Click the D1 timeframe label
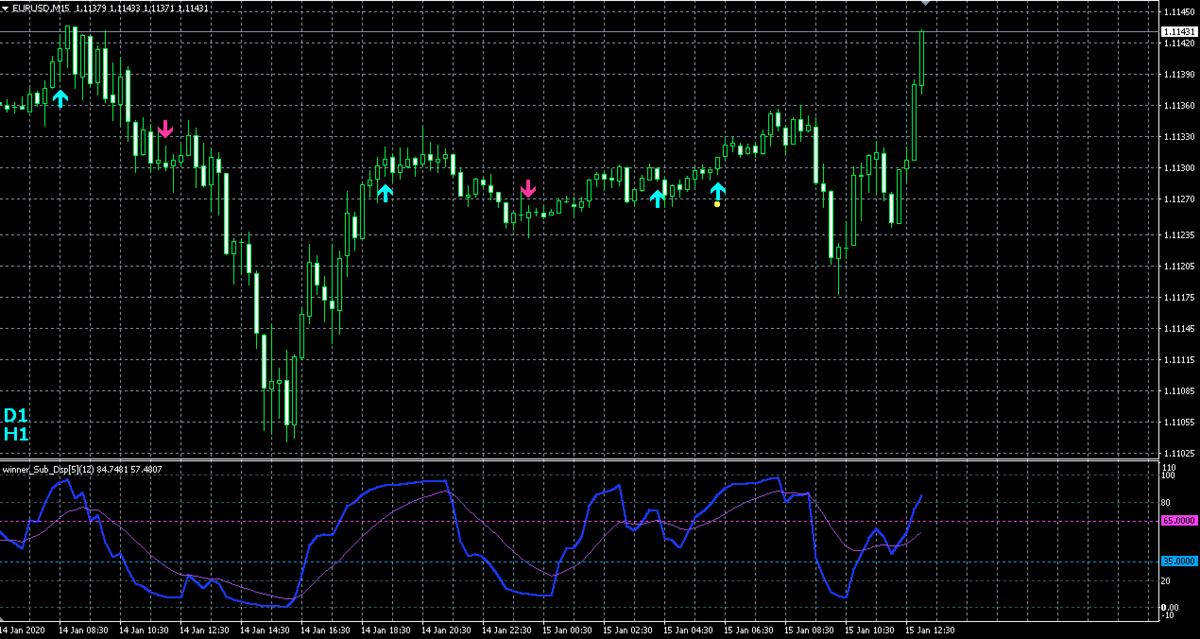 tap(16, 415)
